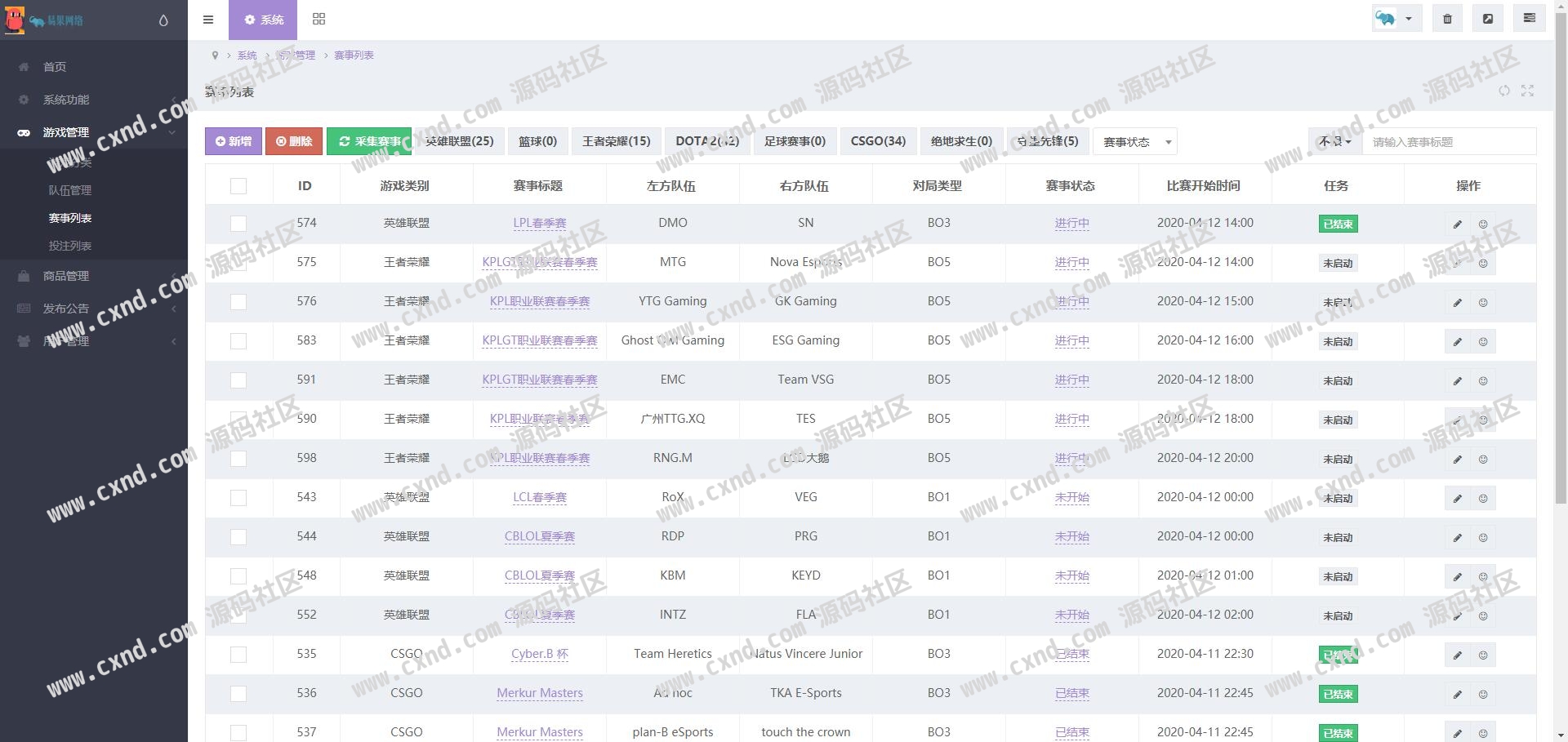
Task: Click smiley icon for match 583
Action: [1483, 341]
